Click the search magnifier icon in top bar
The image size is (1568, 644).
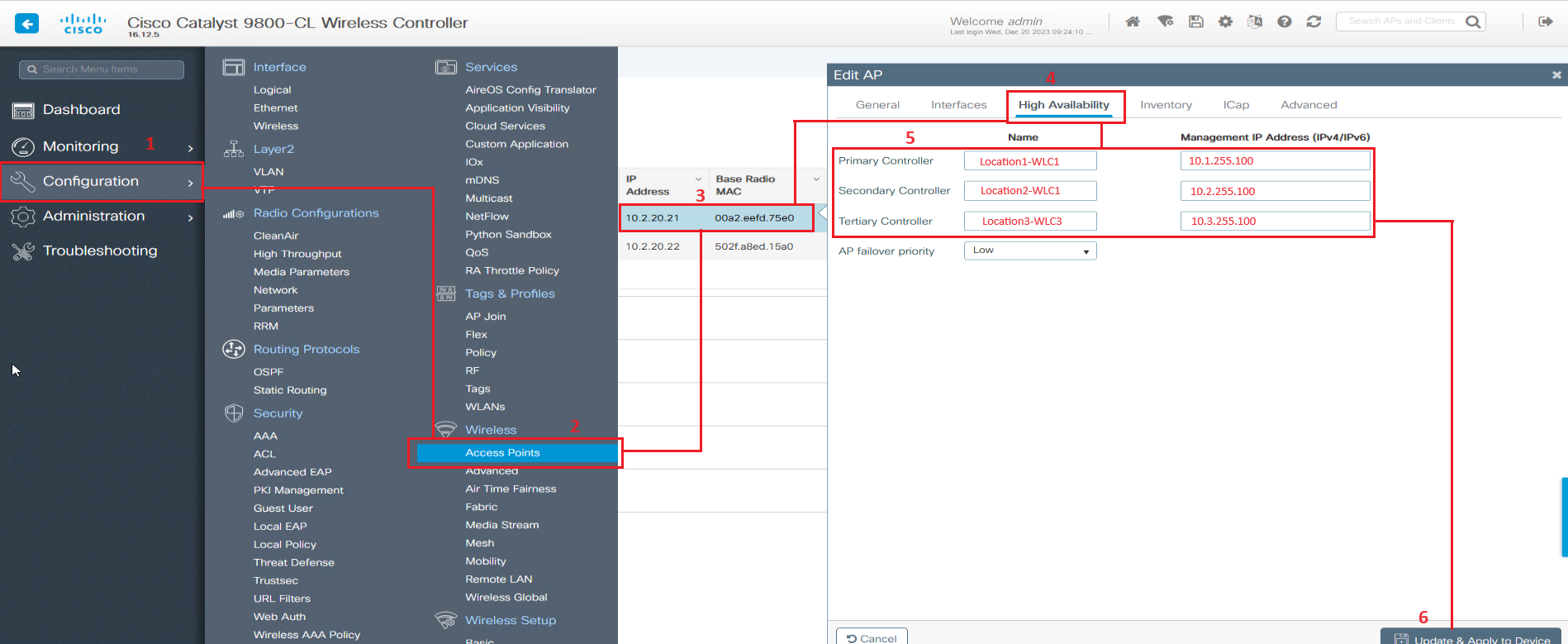(x=1473, y=21)
